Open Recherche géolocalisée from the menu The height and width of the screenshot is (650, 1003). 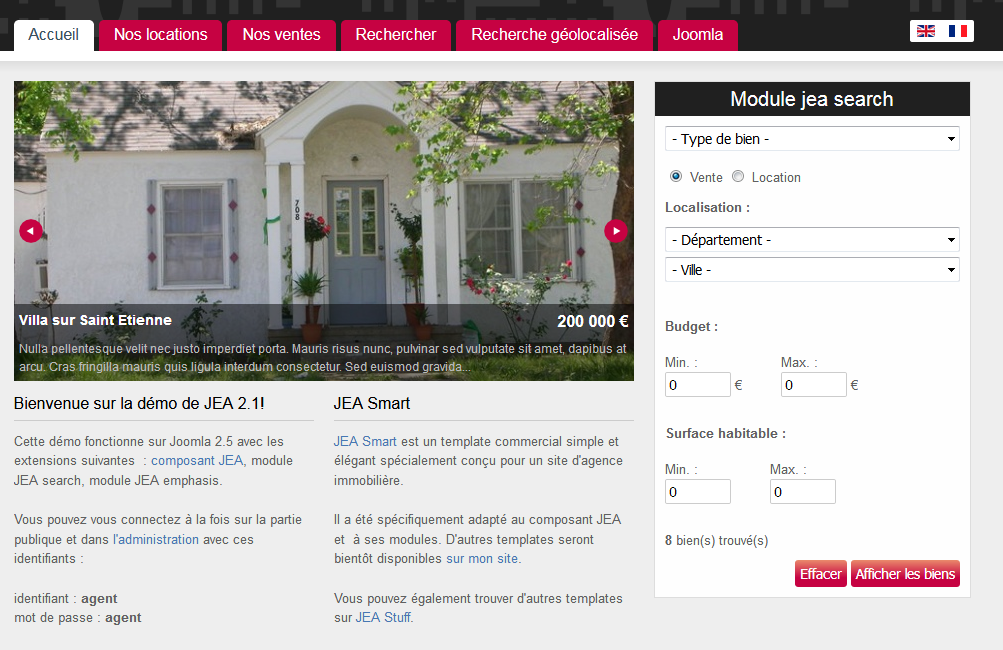click(x=554, y=34)
